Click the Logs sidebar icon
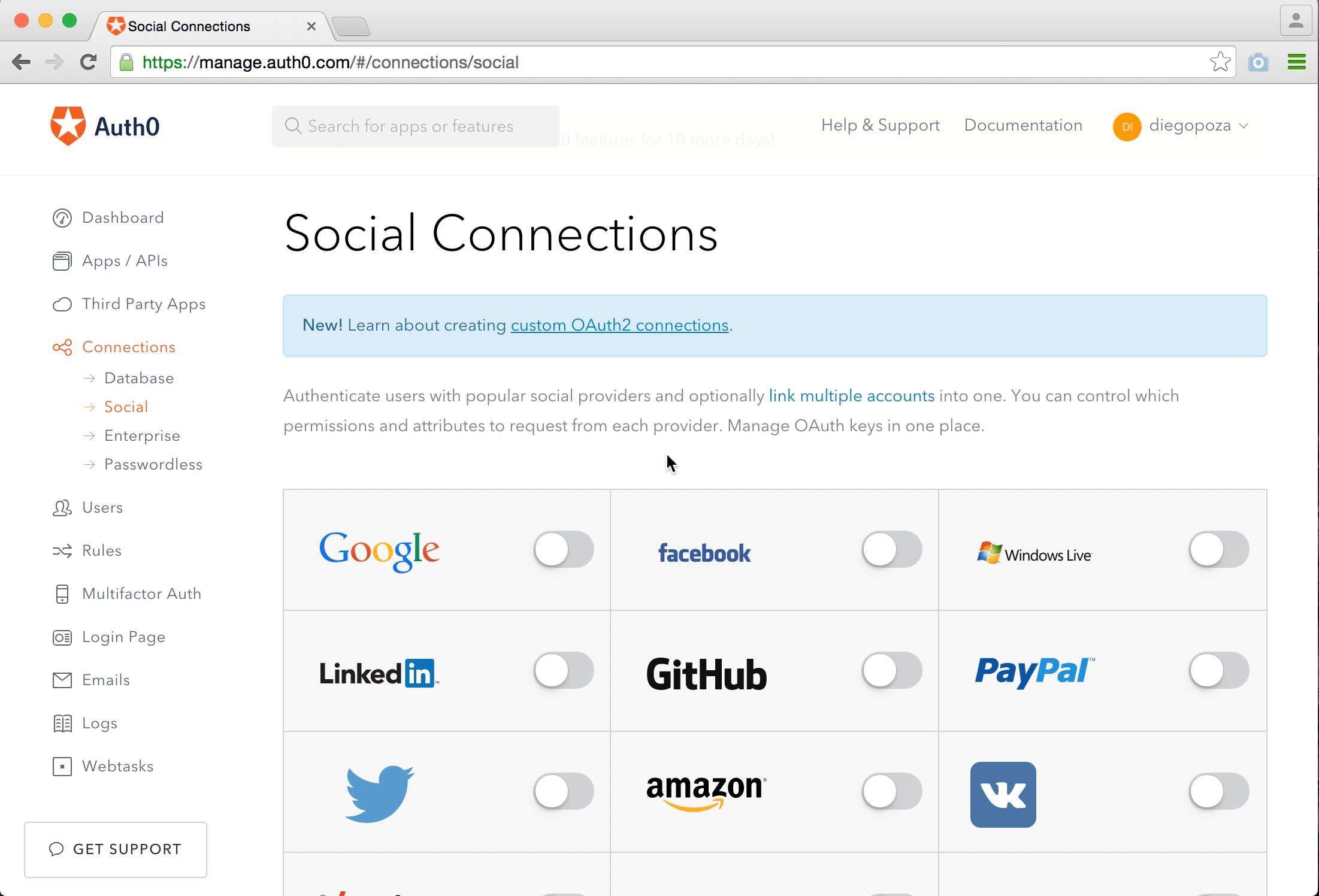The image size is (1319, 896). (62, 722)
